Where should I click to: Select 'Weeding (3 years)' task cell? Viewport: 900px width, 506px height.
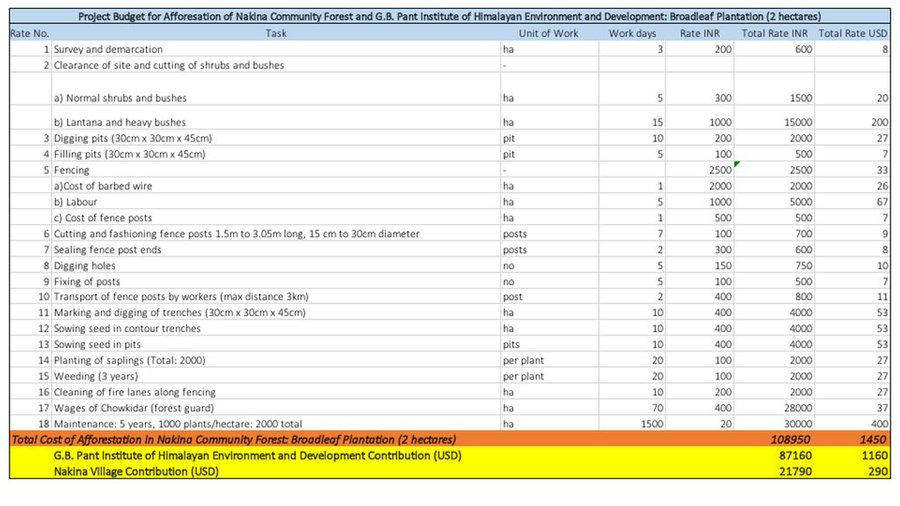(x=276, y=376)
